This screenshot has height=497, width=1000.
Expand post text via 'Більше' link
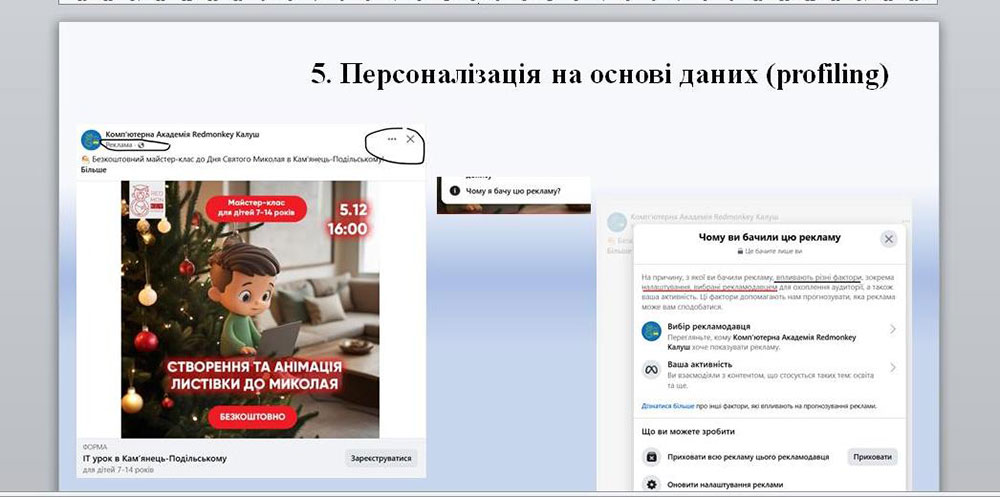[95, 169]
